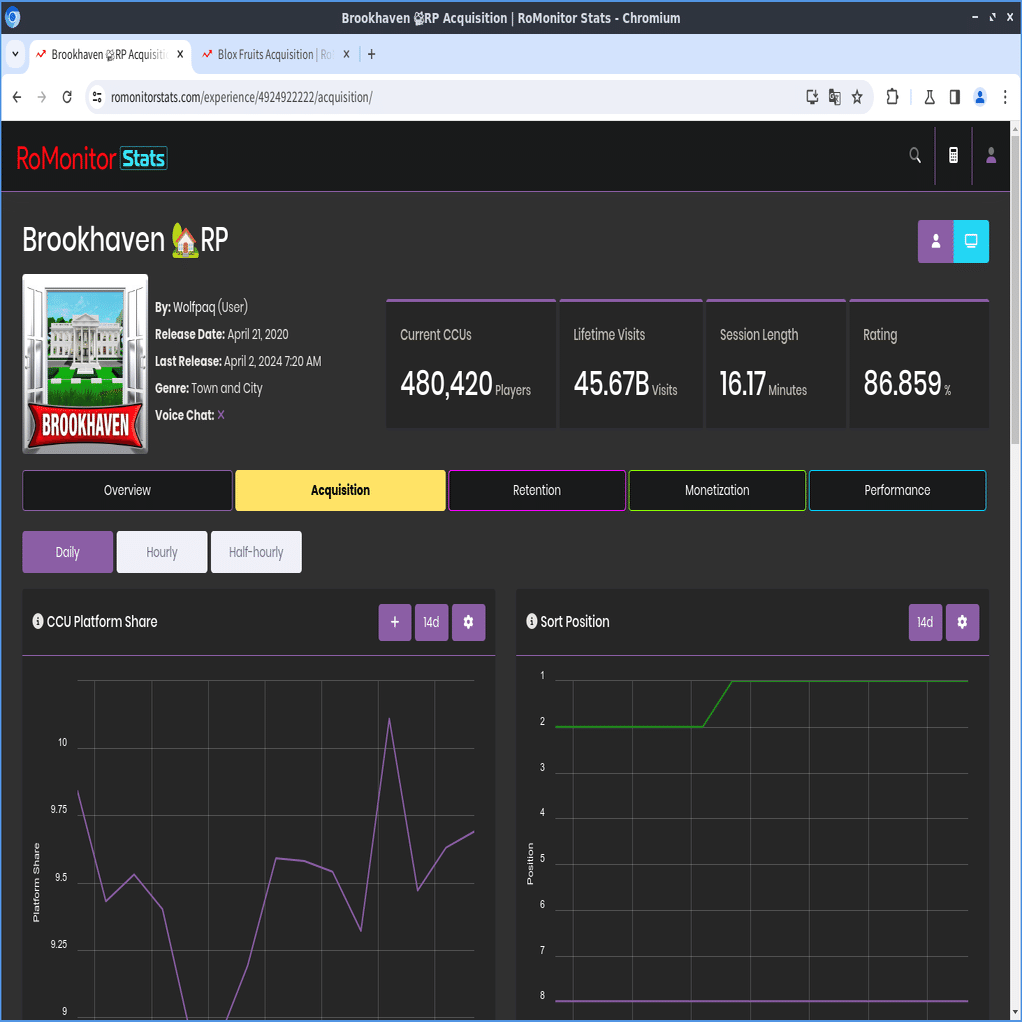Click the Genre Town and City text
This screenshot has height=1022, width=1022.
[209, 388]
